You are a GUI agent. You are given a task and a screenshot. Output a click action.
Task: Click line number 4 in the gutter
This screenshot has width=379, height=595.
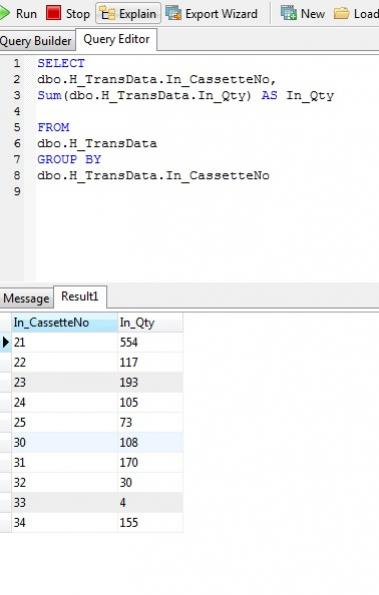point(17,111)
